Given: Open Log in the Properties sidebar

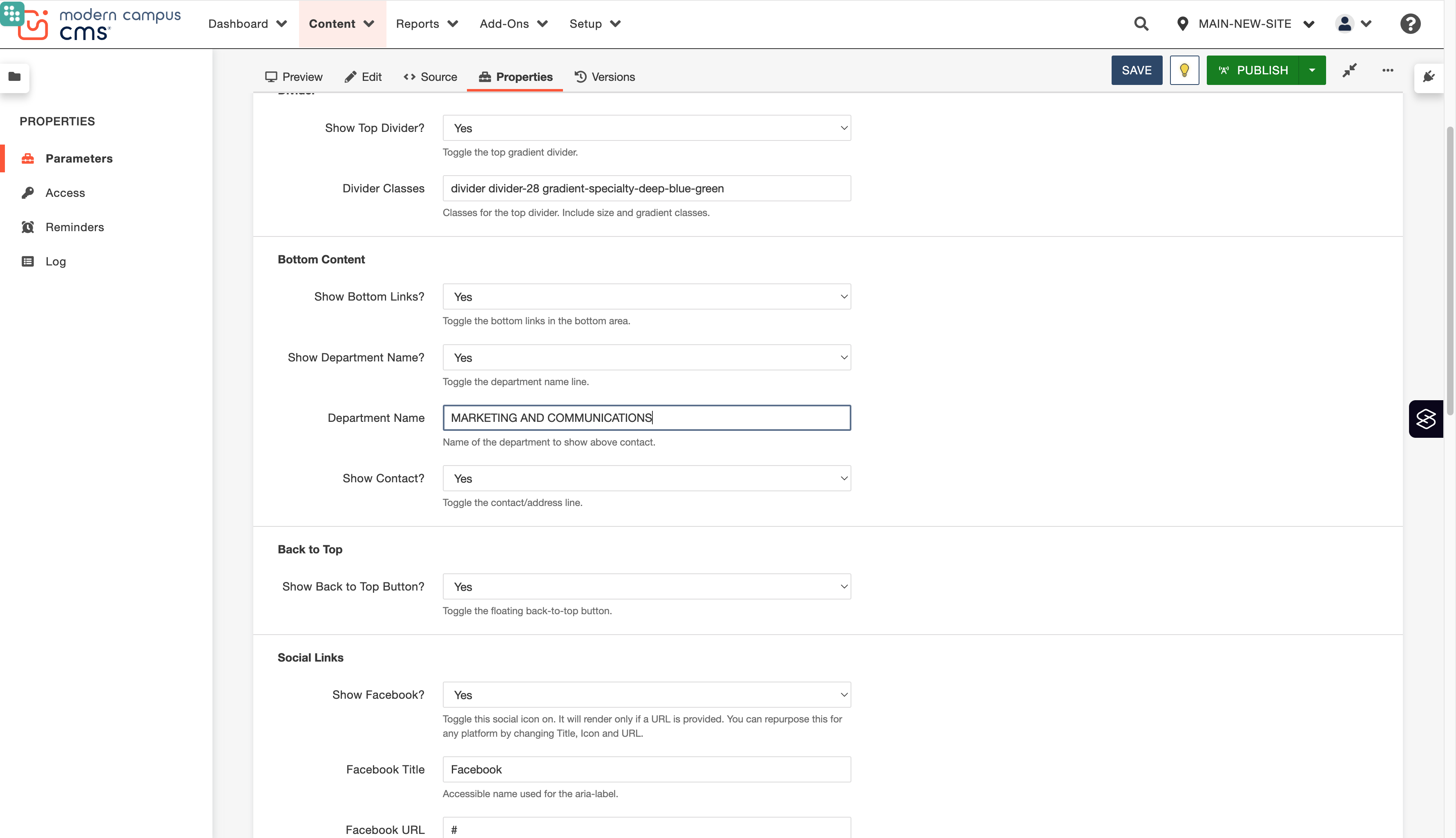Looking at the screenshot, I should [55, 261].
